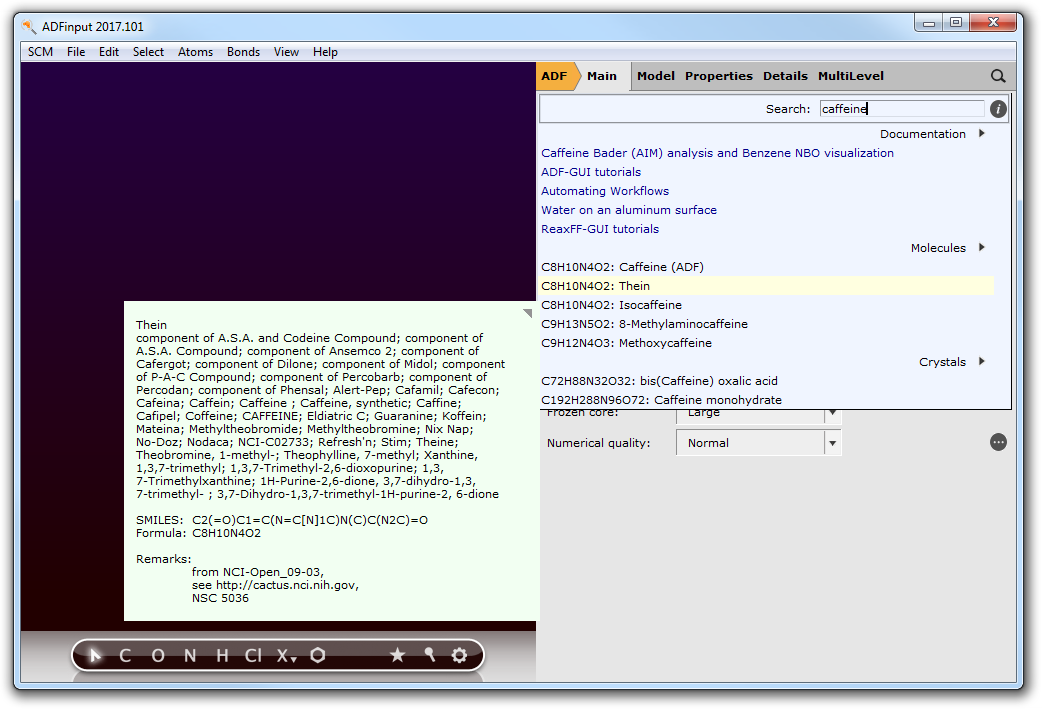Switch to the Main tab
Screen dimensions: 1042x709
point(602,76)
